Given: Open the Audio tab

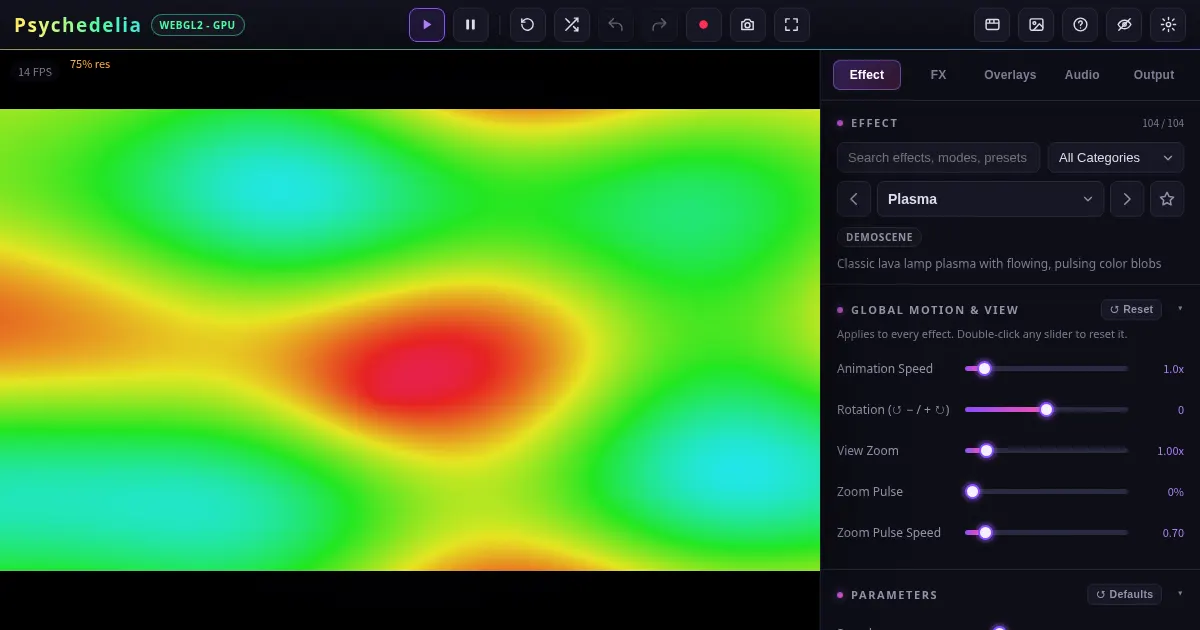Looking at the screenshot, I should click(x=1082, y=75).
